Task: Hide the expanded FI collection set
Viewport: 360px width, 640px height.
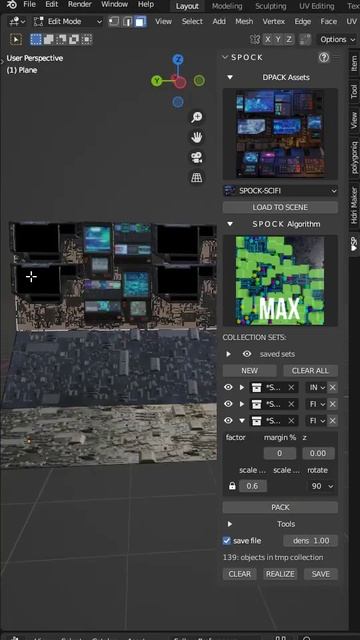Action: (x=228, y=421)
